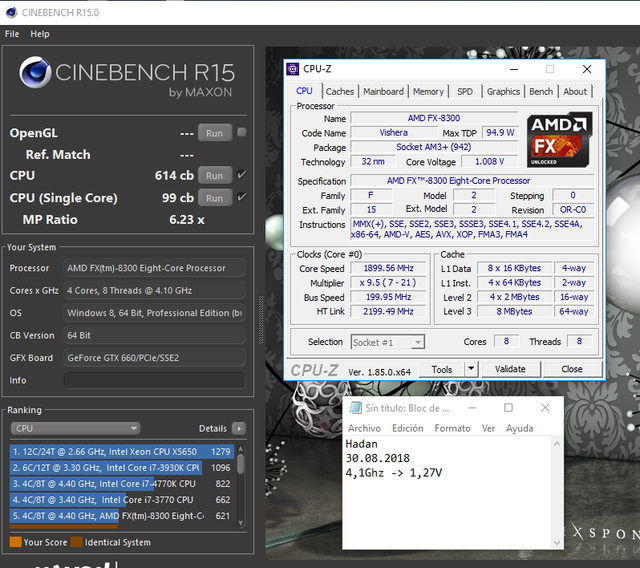Viewport: 640px width, 568px height.
Task: Click the Notepad text line '4,1Ghz -> 1,27V'
Action: point(393,473)
